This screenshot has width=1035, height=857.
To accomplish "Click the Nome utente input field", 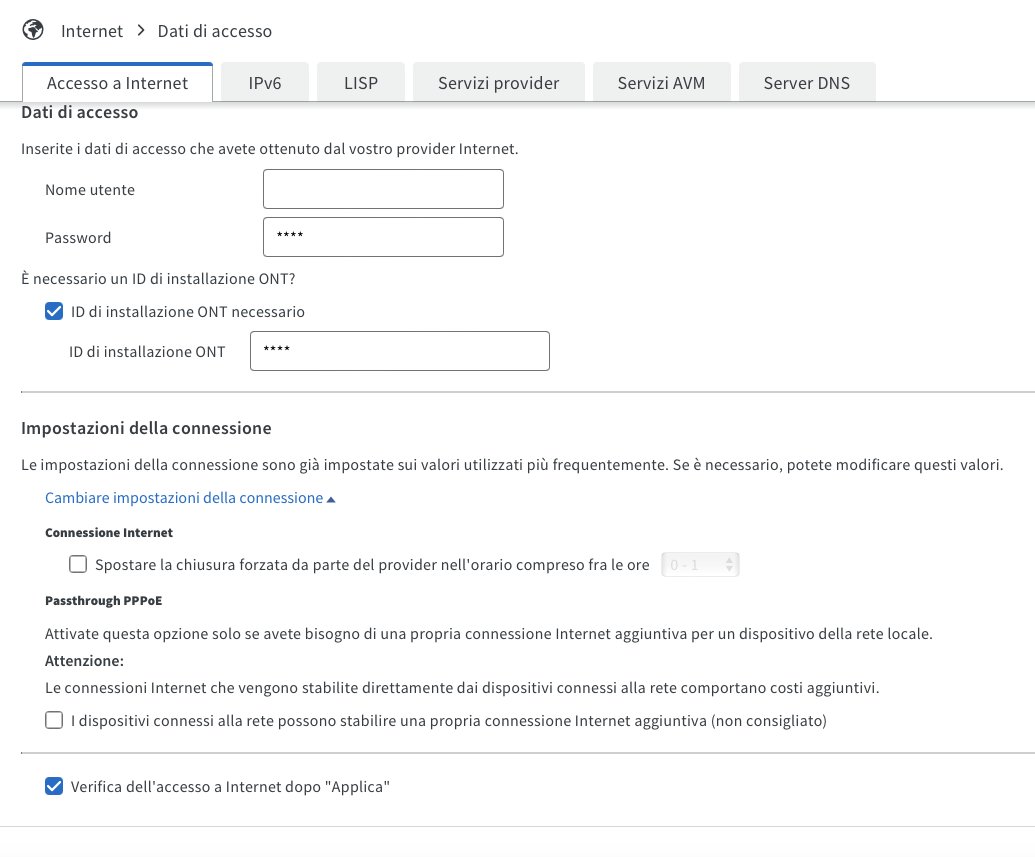I will [x=383, y=189].
